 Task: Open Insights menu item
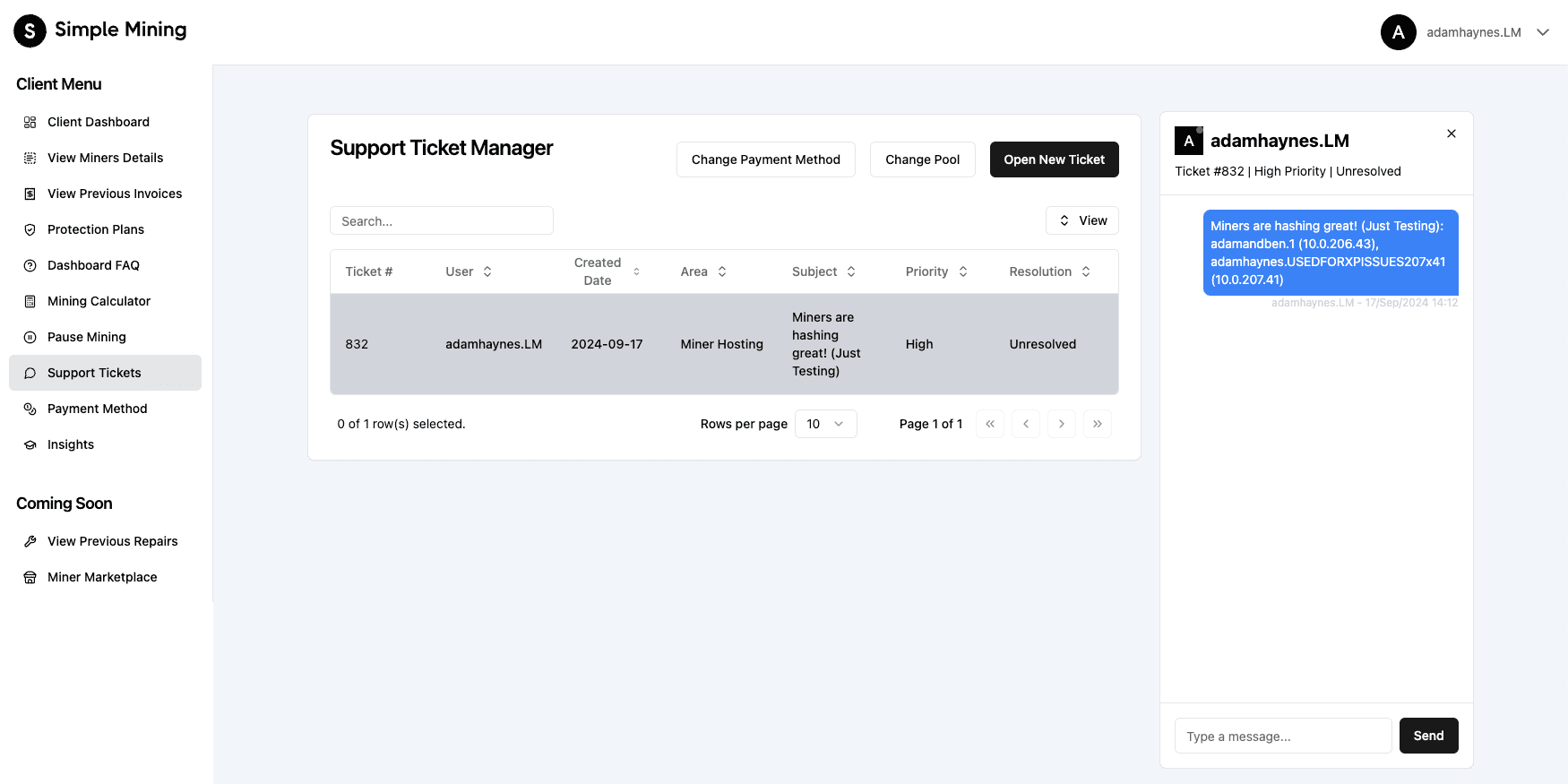coord(105,444)
